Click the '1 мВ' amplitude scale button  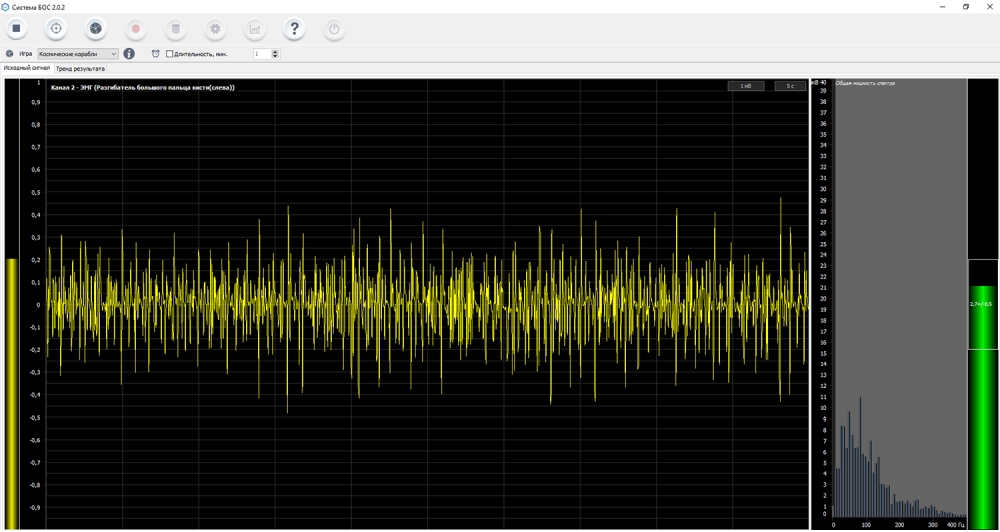click(x=743, y=87)
